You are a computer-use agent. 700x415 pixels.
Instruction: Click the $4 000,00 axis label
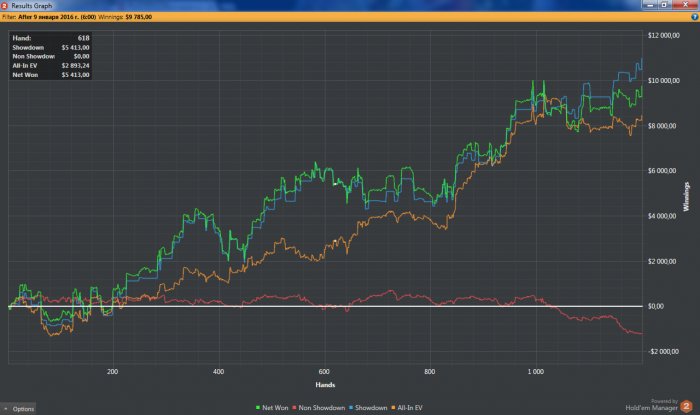[x=662, y=216]
